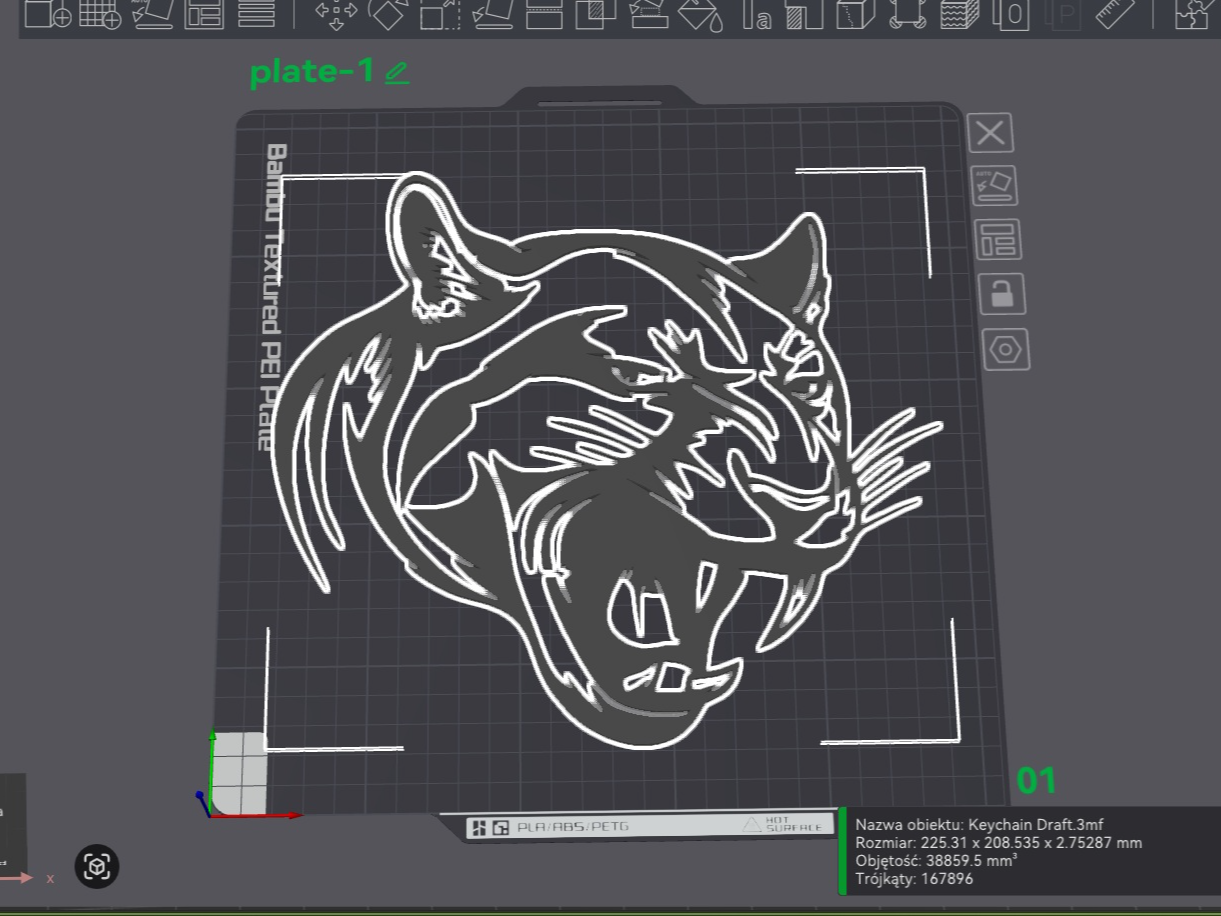Click the object name Keychain Draft.3mf text
1221x916 pixels.
(x=1036, y=825)
